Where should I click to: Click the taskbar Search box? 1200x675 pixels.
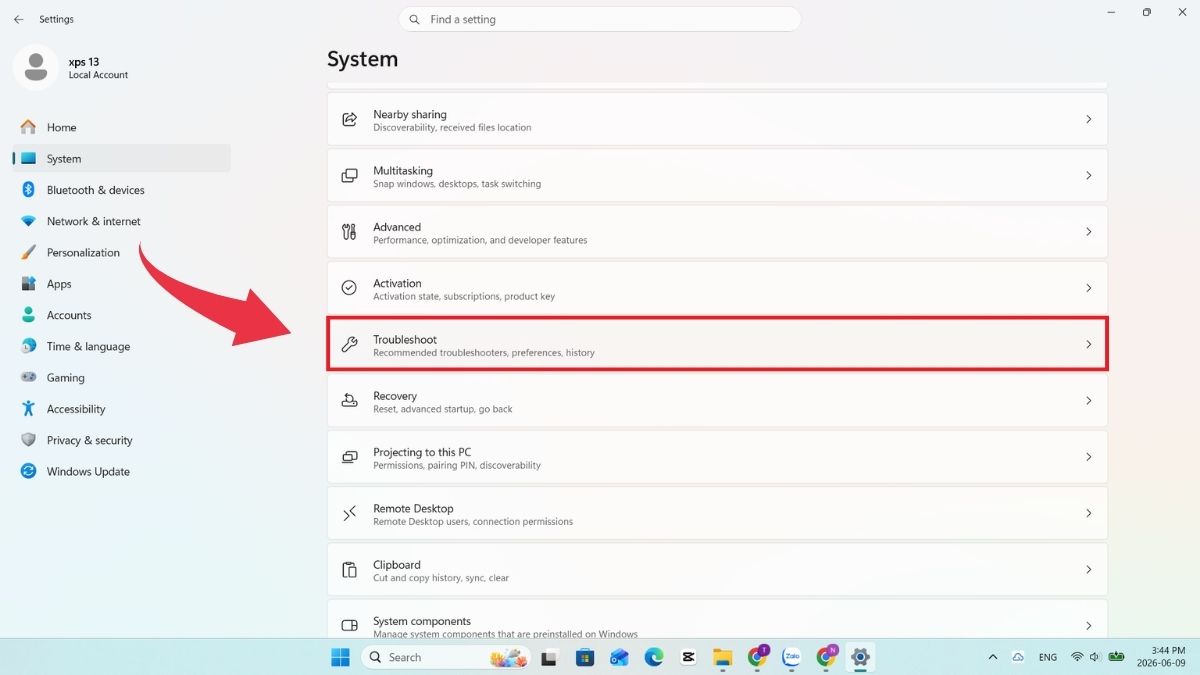(x=444, y=657)
